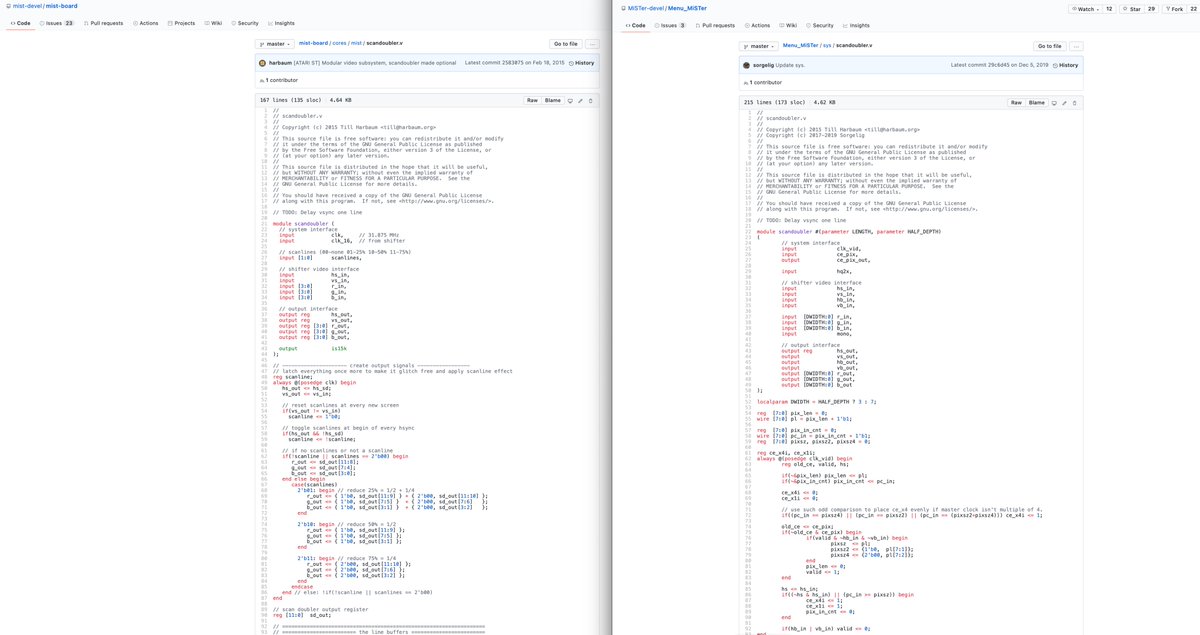Open Actions tab in mist-board

146,22
